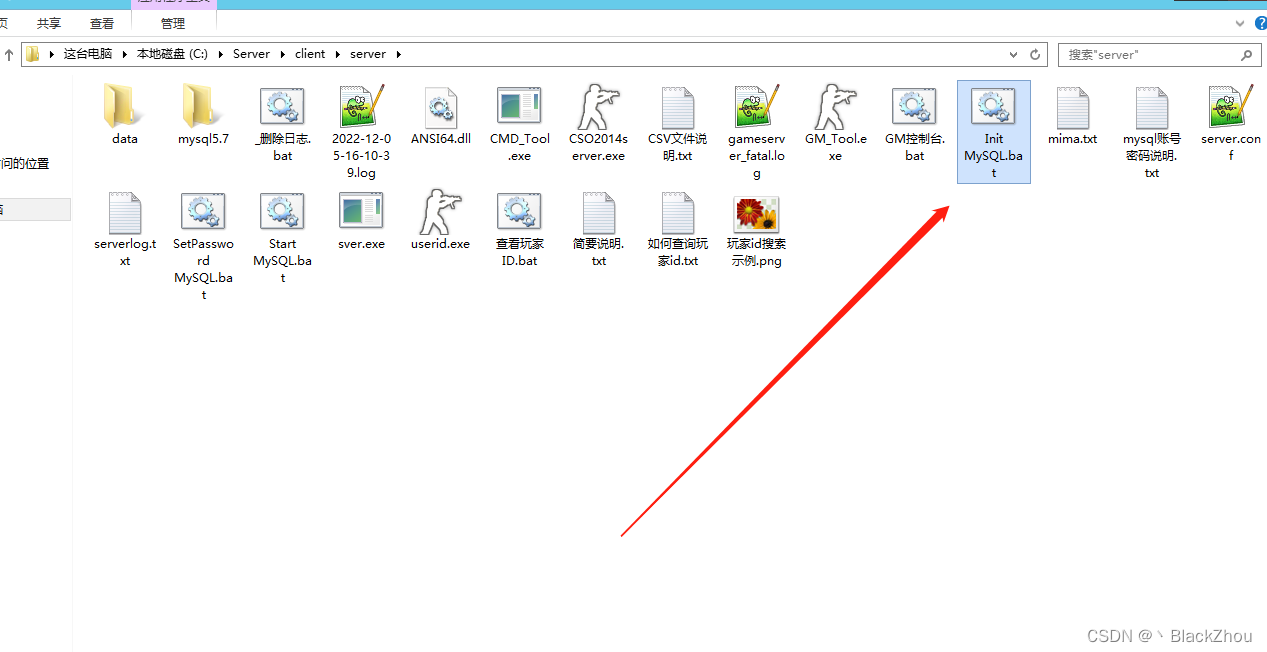Select the 2022-12-05-16-10-39.log file
1267x652 pixels.
(361, 131)
